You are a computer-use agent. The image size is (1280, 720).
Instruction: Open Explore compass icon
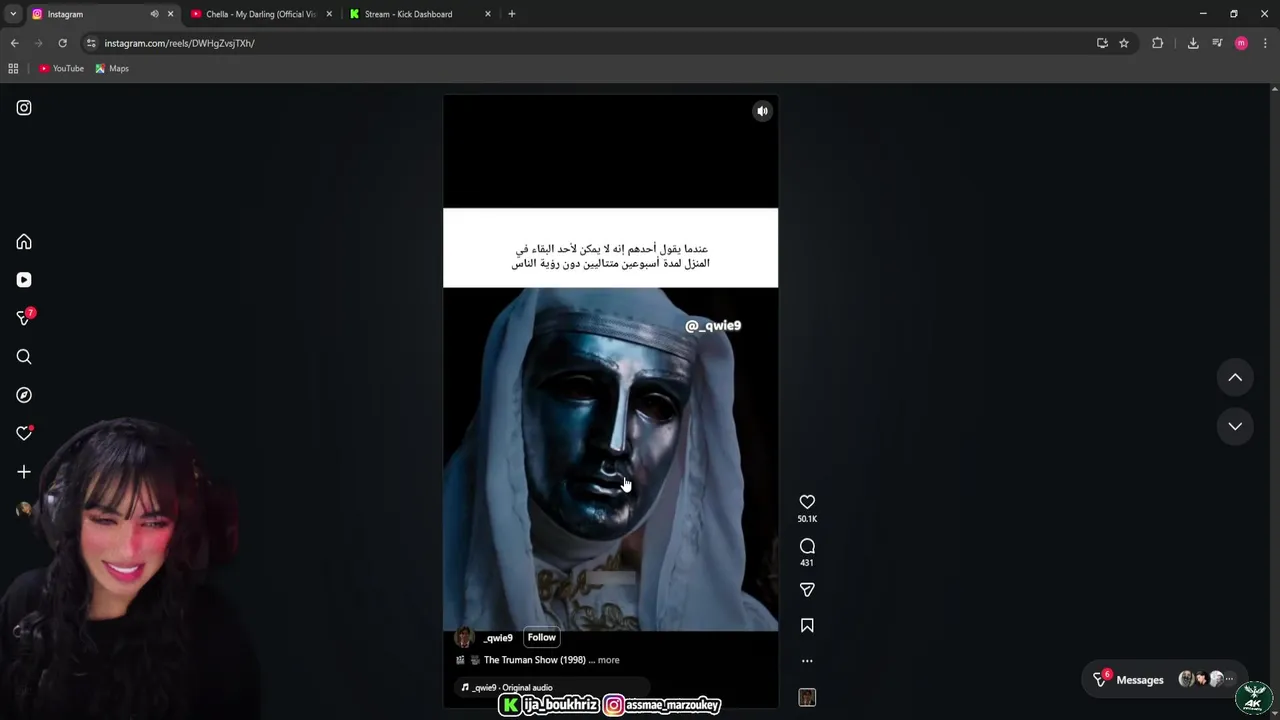point(24,395)
